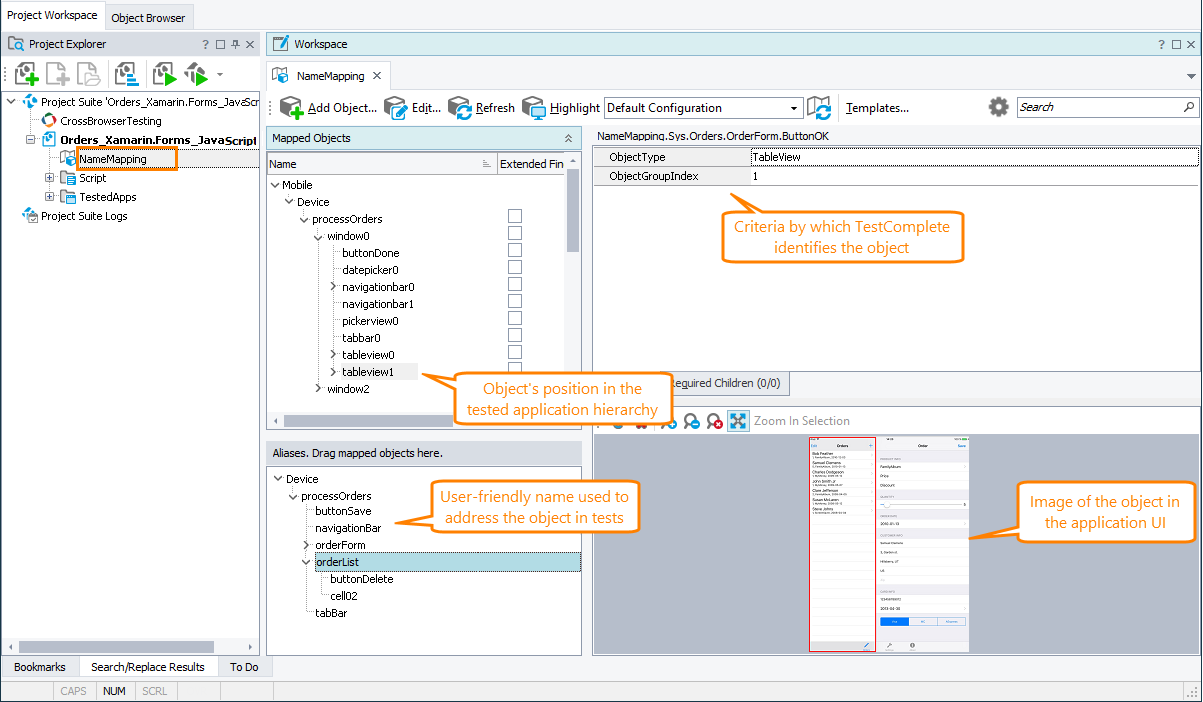Image resolution: width=1203 pixels, height=702 pixels.
Task: Click the Project Suite Logs icon
Action: tap(30, 216)
